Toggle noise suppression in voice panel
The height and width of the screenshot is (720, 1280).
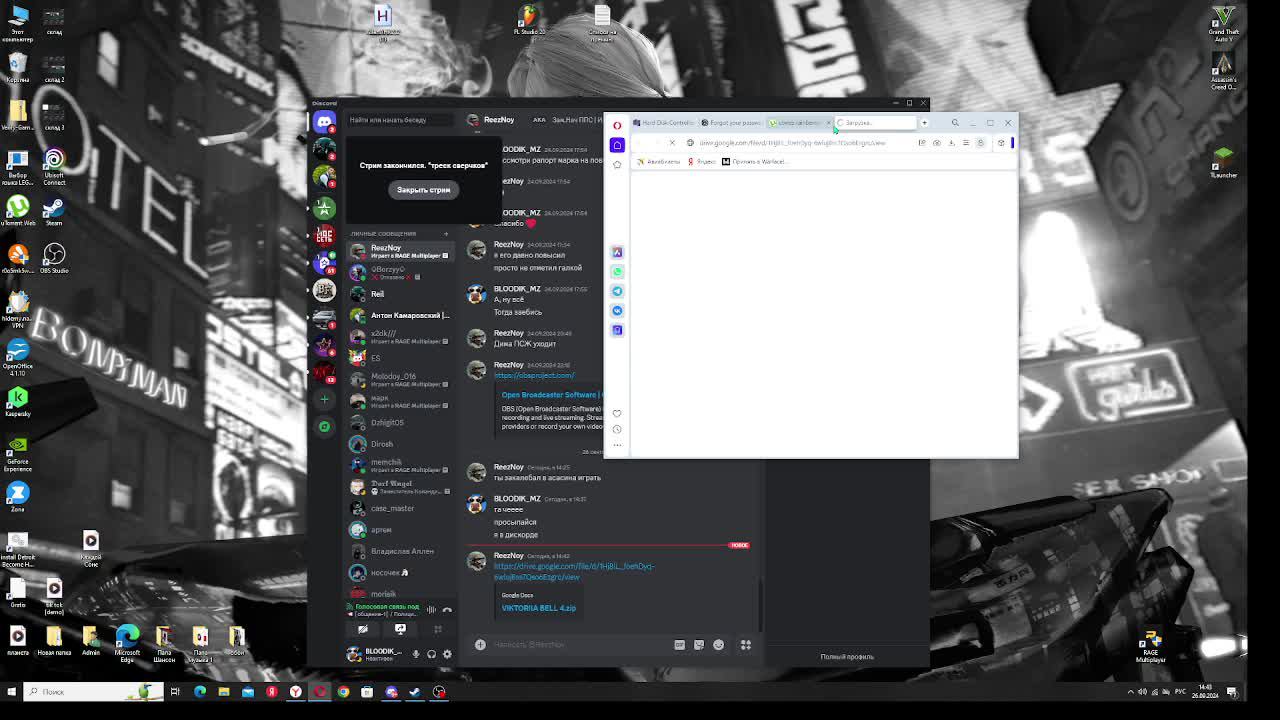coord(431,609)
